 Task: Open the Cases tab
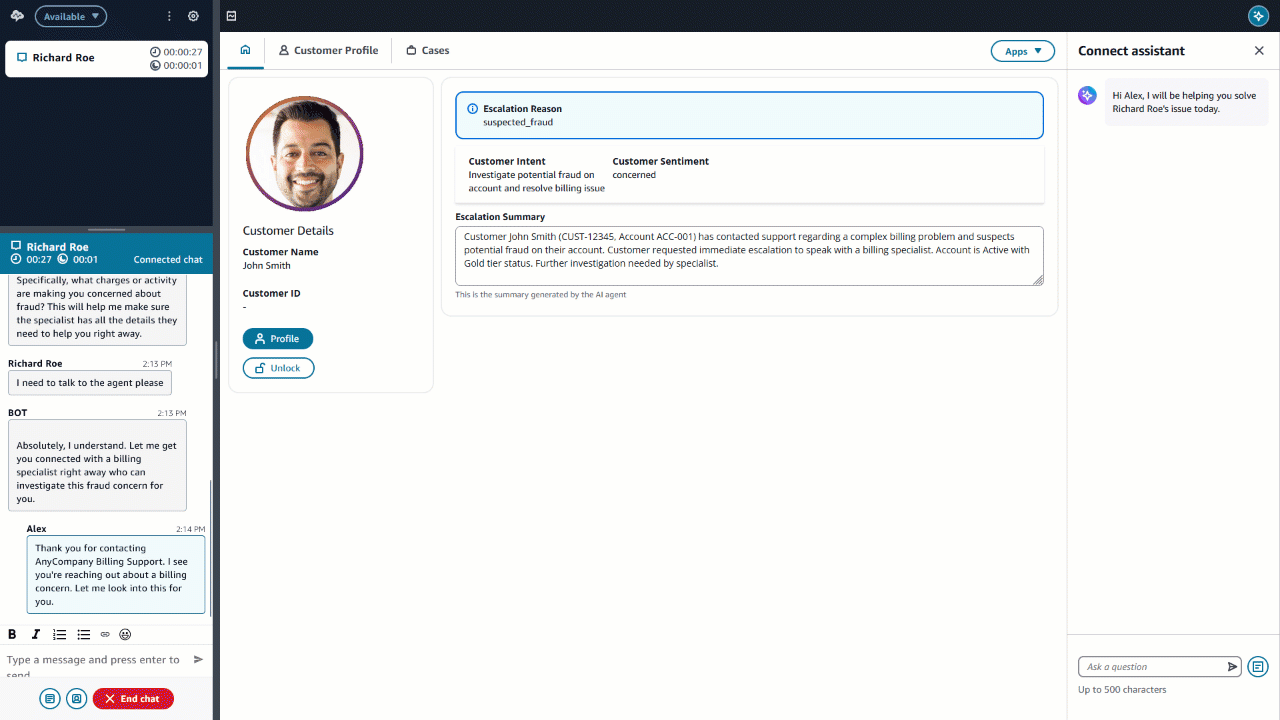click(x=427, y=49)
